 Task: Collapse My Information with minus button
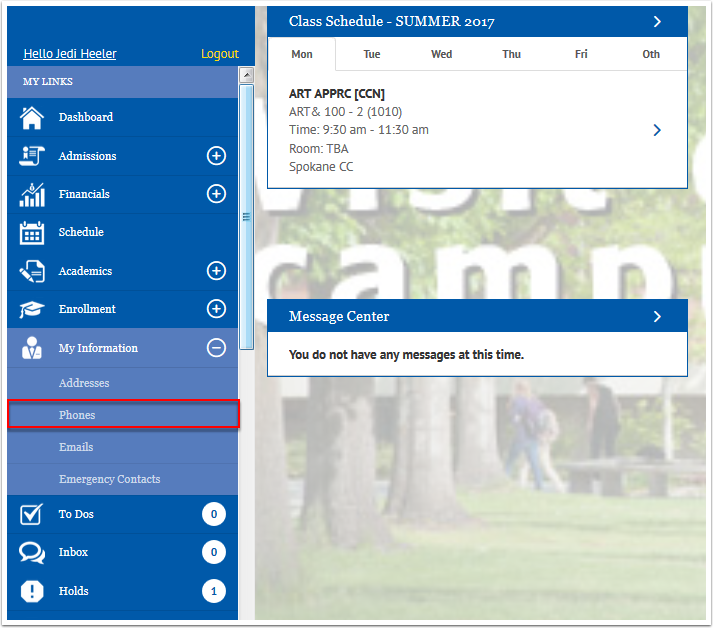coord(216,348)
